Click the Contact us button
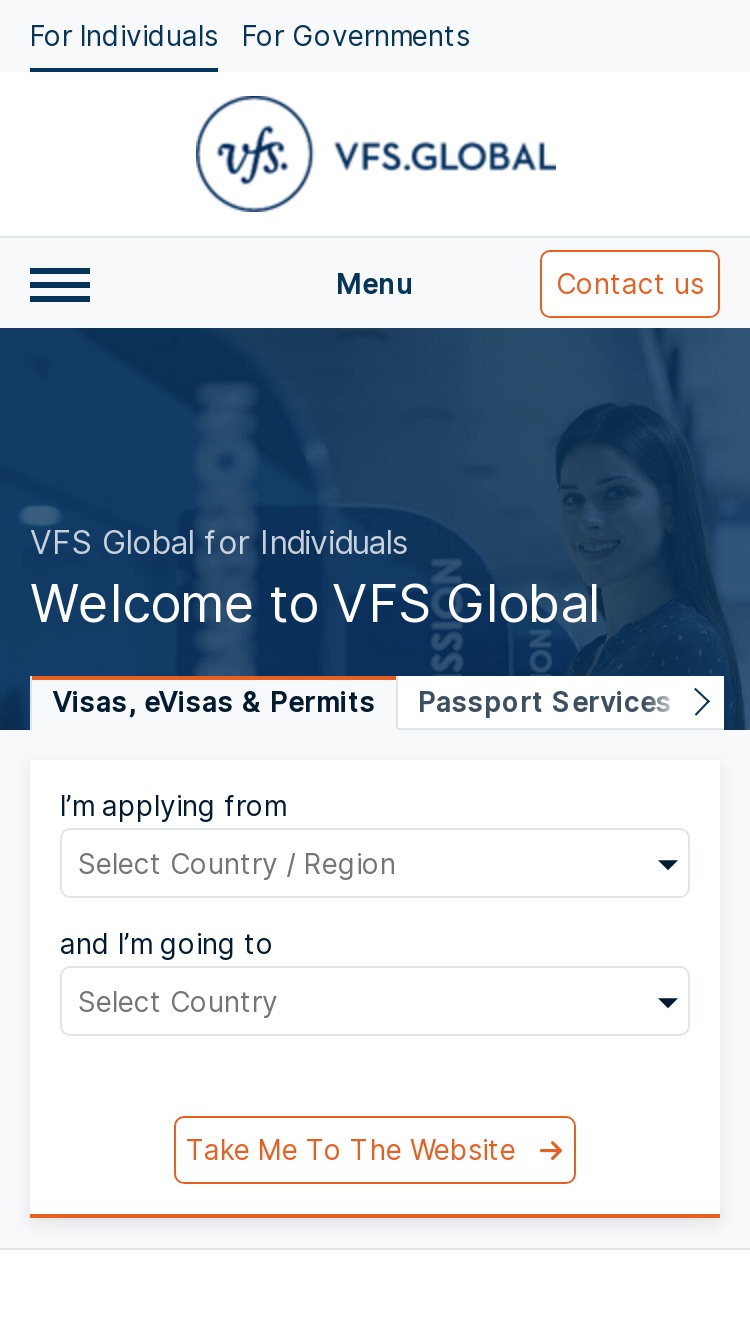The image size is (750, 1334). (630, 284)
